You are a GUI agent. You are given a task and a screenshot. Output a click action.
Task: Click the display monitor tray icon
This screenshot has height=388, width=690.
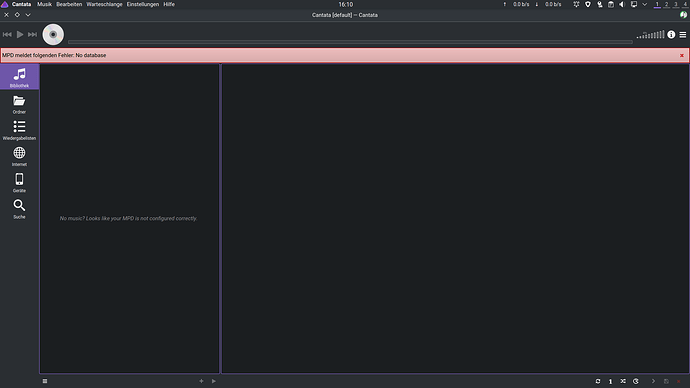click(x=634, y=4)
